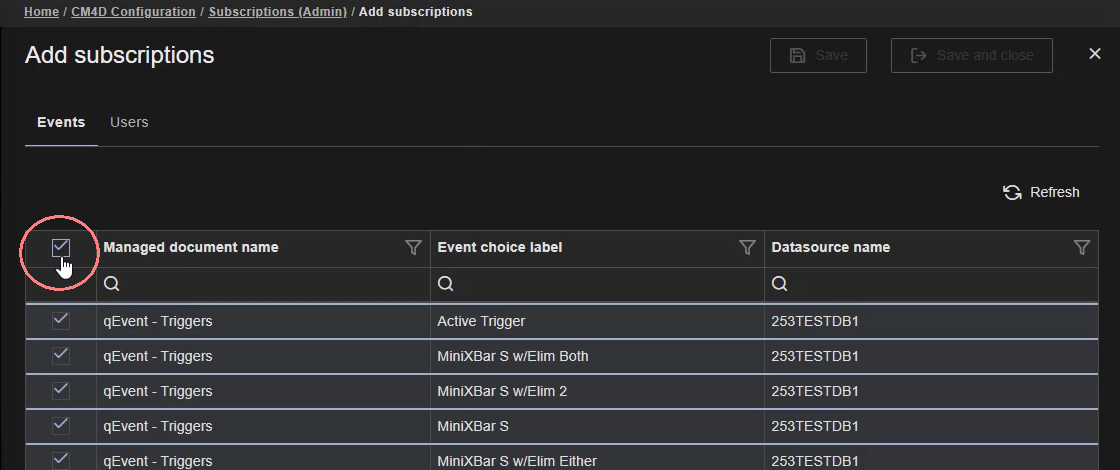
Task: Click search icon under Event choice label
Action: pyautogui.click(x=446, y=285)
